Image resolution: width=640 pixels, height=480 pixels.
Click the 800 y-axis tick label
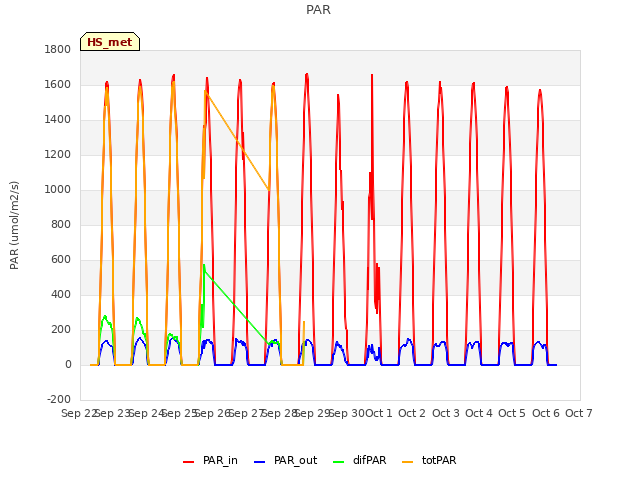pos(61,224)
